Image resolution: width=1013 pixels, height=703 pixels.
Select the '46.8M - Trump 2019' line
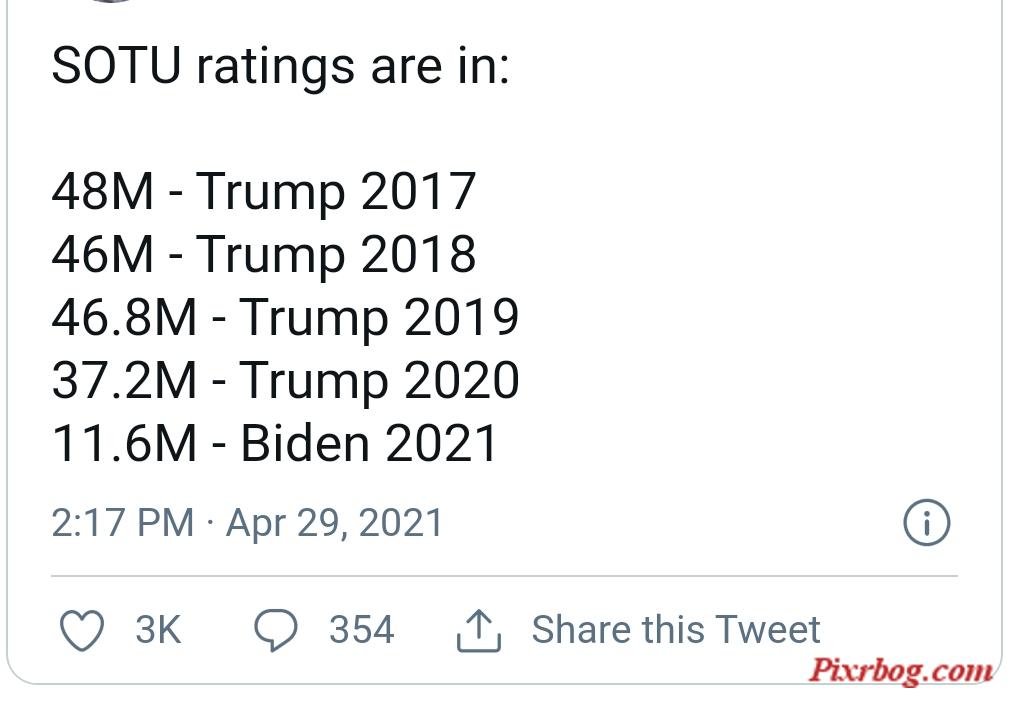coord(286,317)
